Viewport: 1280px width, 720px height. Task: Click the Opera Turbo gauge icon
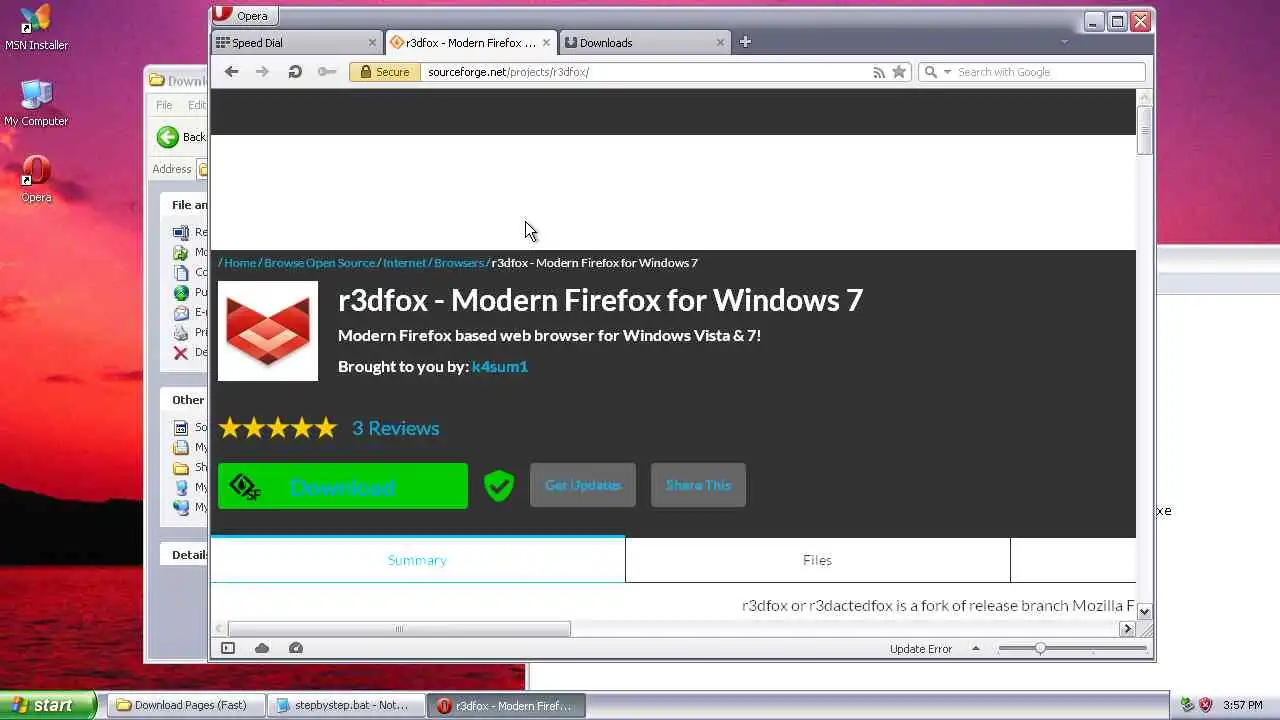296,648
